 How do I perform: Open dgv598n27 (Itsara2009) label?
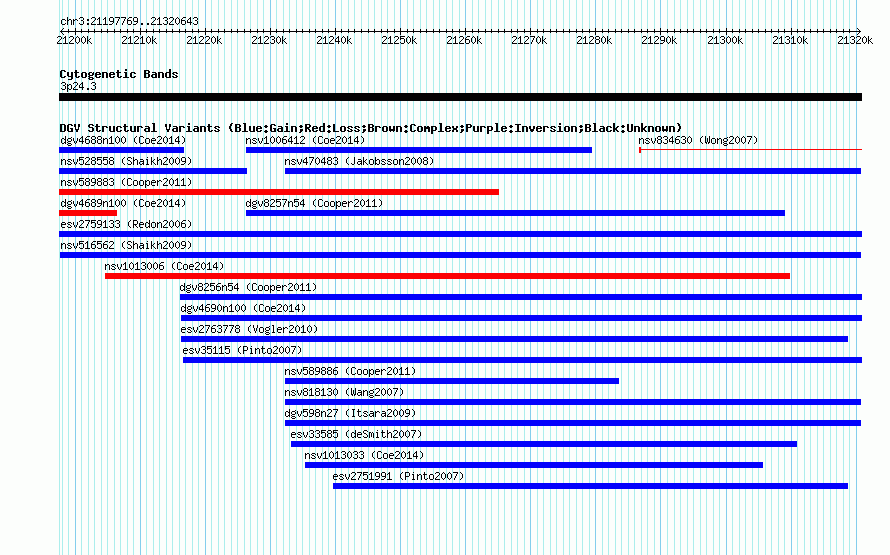click(x=350, y=413)
